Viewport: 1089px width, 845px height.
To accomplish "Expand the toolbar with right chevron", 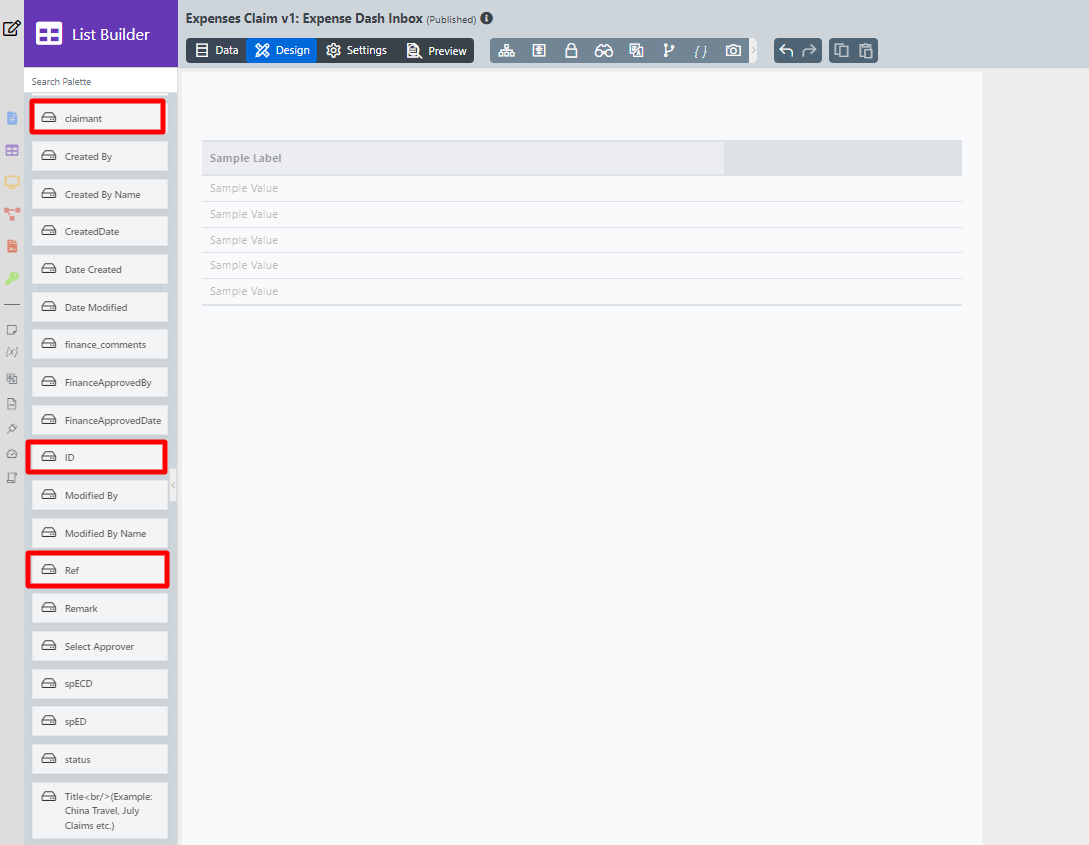I will point(753,51).
